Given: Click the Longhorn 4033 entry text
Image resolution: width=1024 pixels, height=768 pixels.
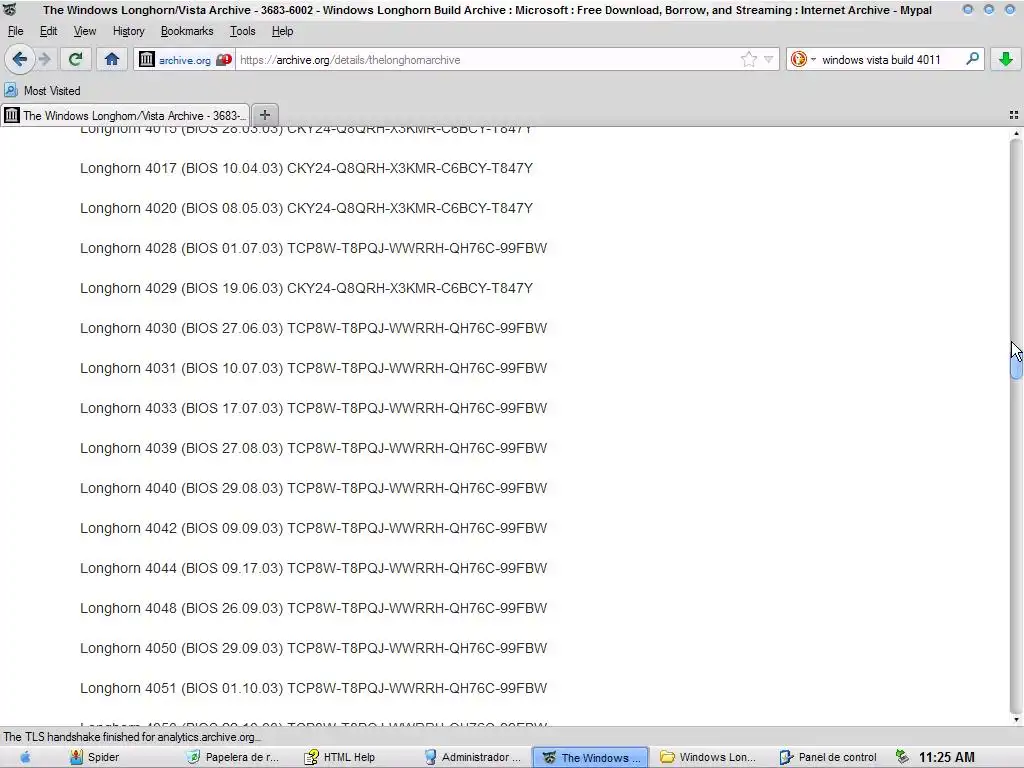Looking at the screenshot, I should 313,408.
